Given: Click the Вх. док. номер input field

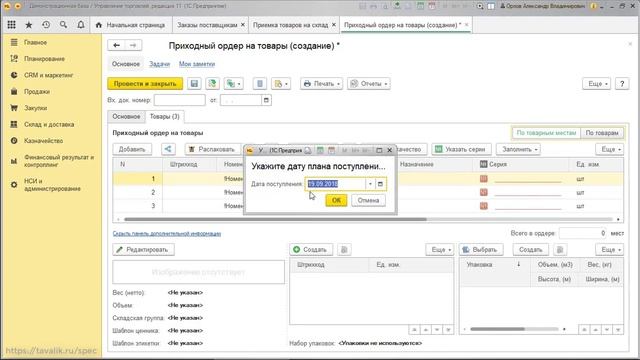Looking at the screenshot, I should click(x=180, y=100).
